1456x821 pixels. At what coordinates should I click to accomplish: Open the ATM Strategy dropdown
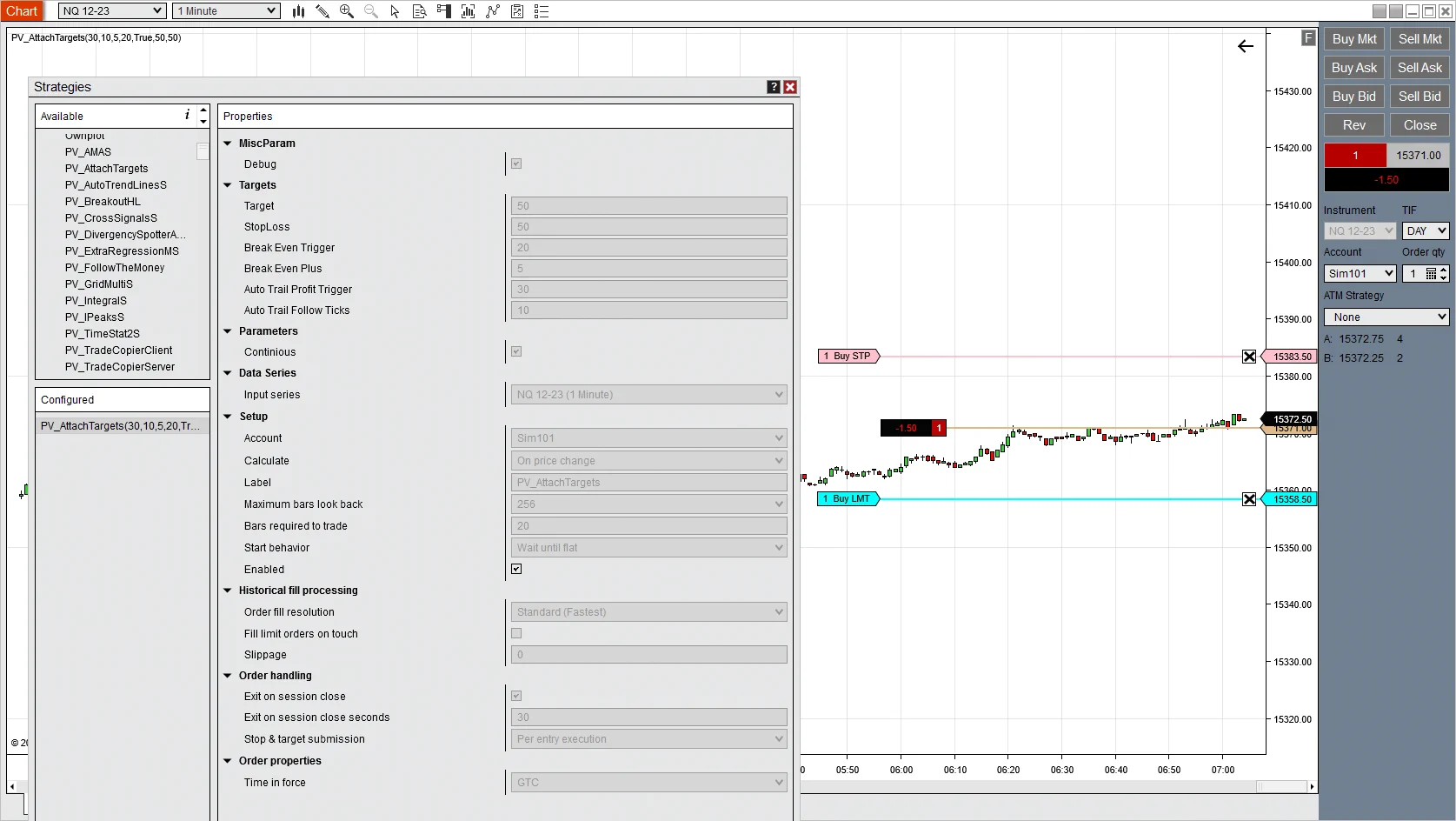pyautogui.click(x=1386, y=317)
